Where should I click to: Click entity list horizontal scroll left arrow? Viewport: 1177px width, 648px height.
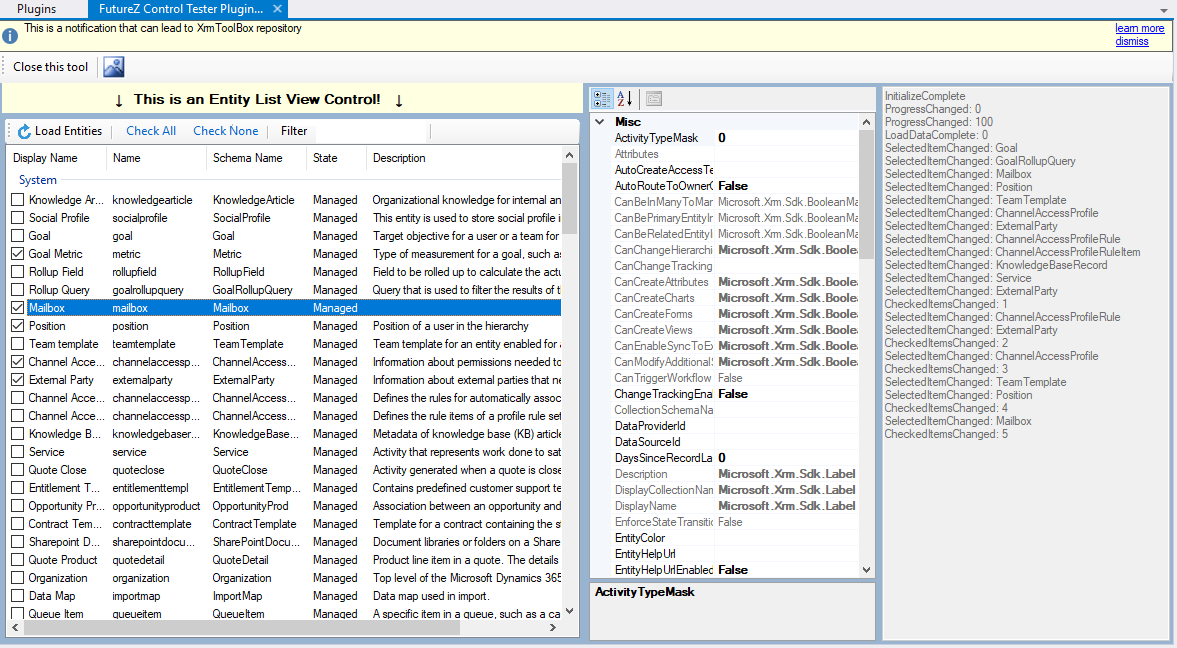click(x=16, y=628)
